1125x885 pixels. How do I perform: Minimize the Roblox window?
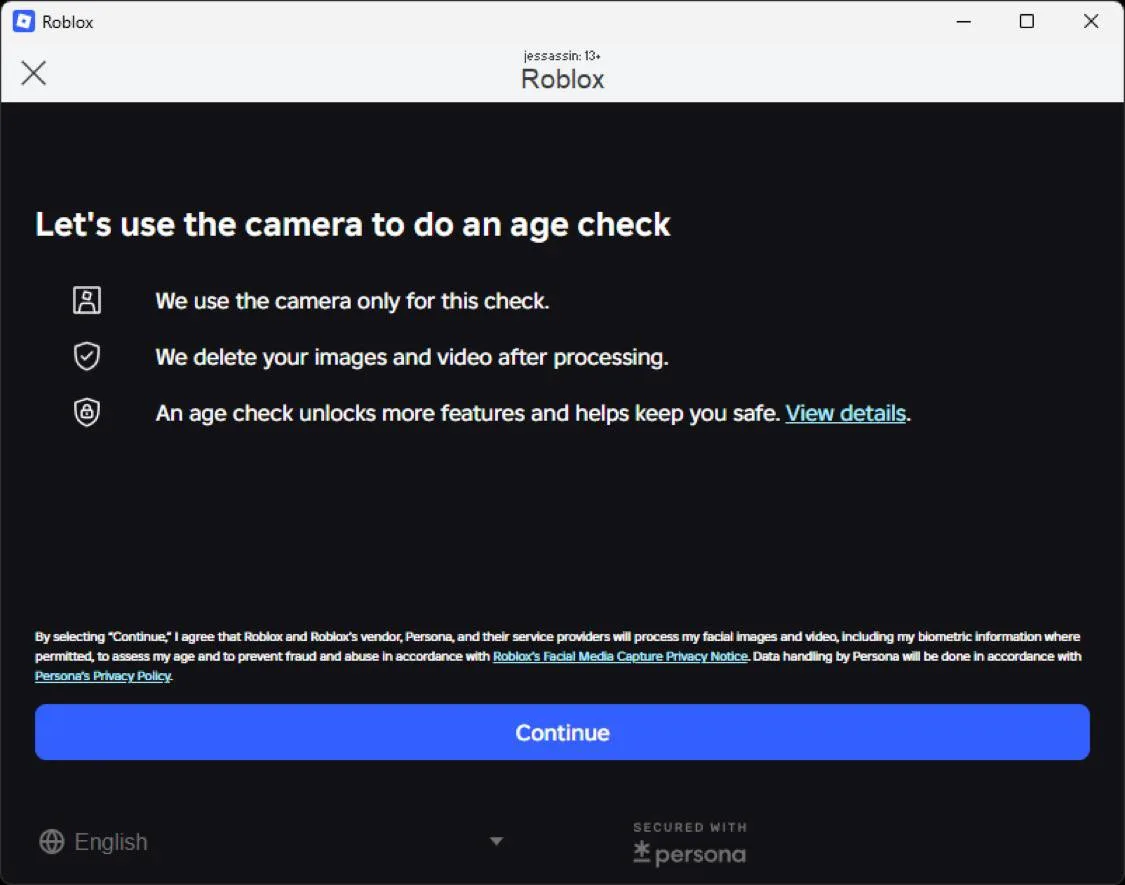pos(964,22)
